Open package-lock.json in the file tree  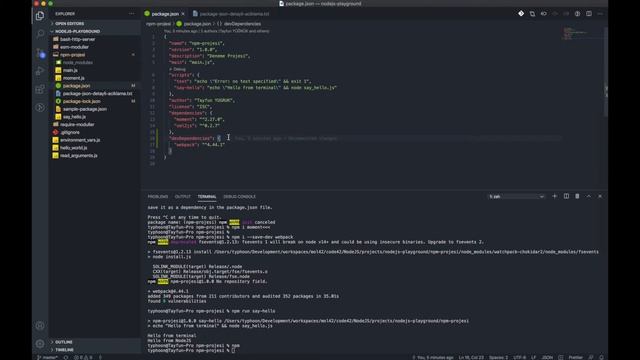tap(81, 101)
